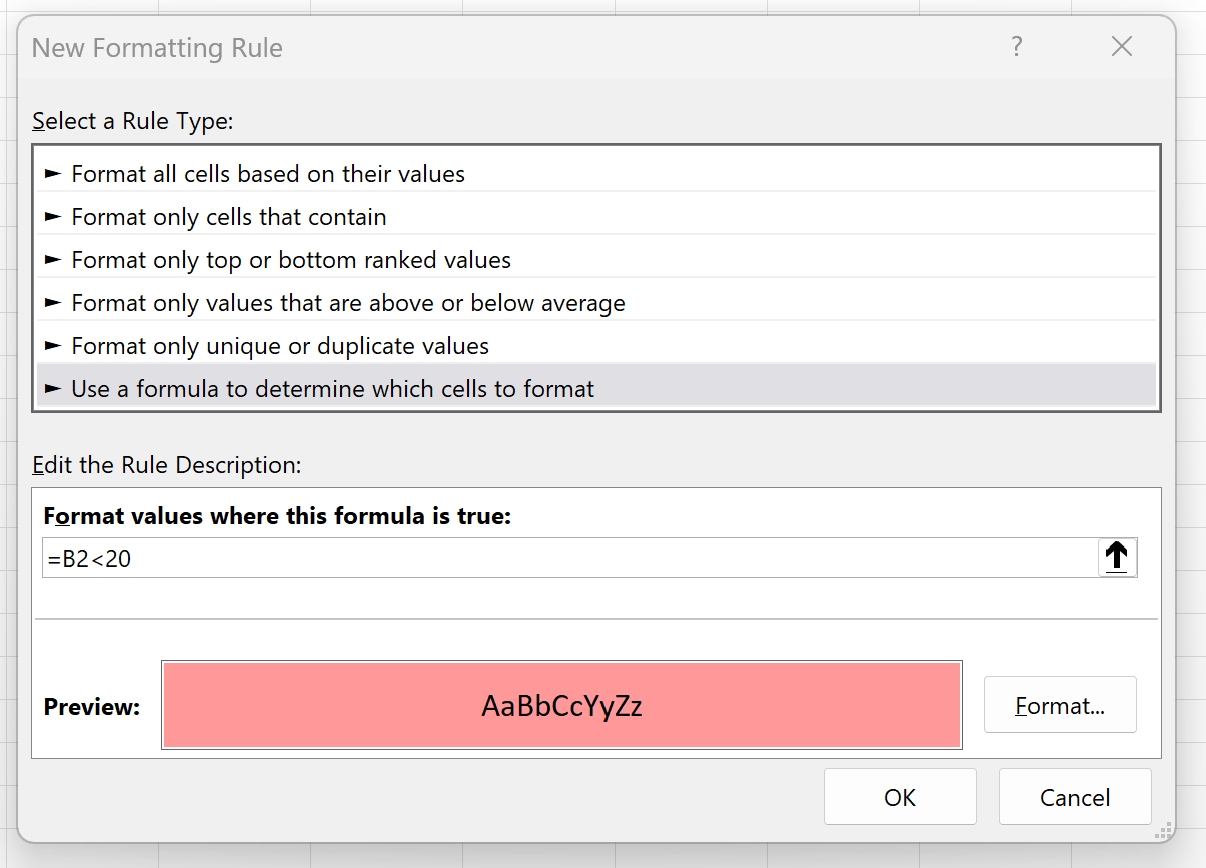Select 'Format only top or bottom ranked values'
Viewport: 1206px width, 868px height.
coord(290,259)
